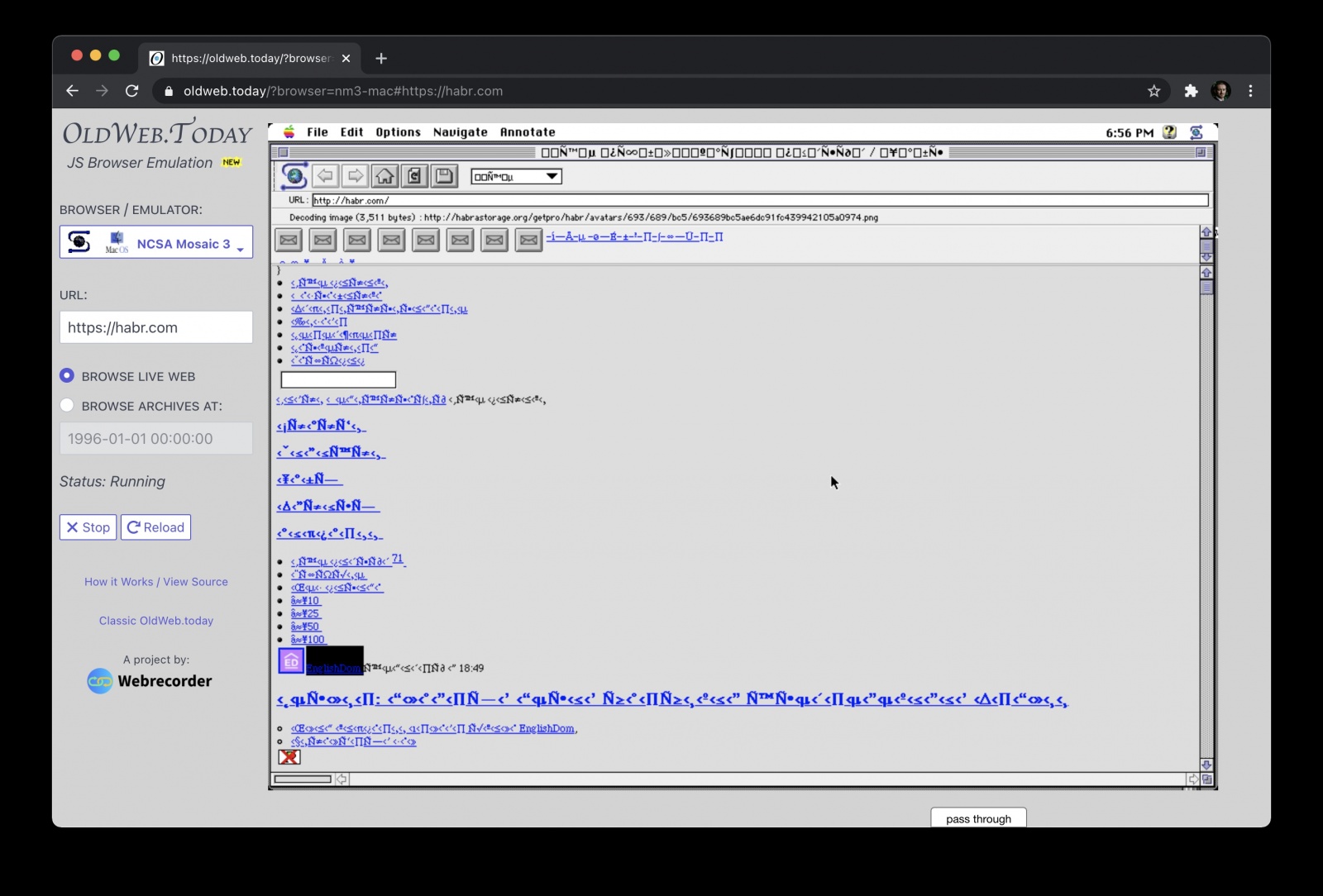Click the purple ED avatar image

tap(291, 661)
